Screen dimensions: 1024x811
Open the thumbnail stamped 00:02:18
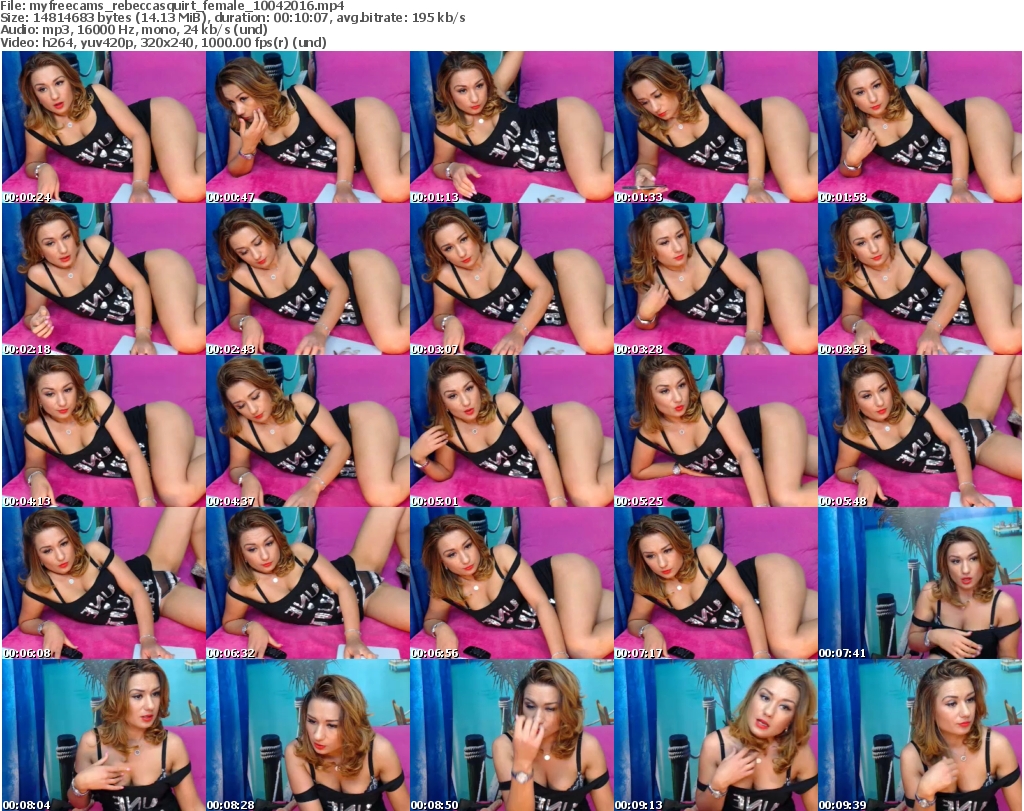[104, 279]
